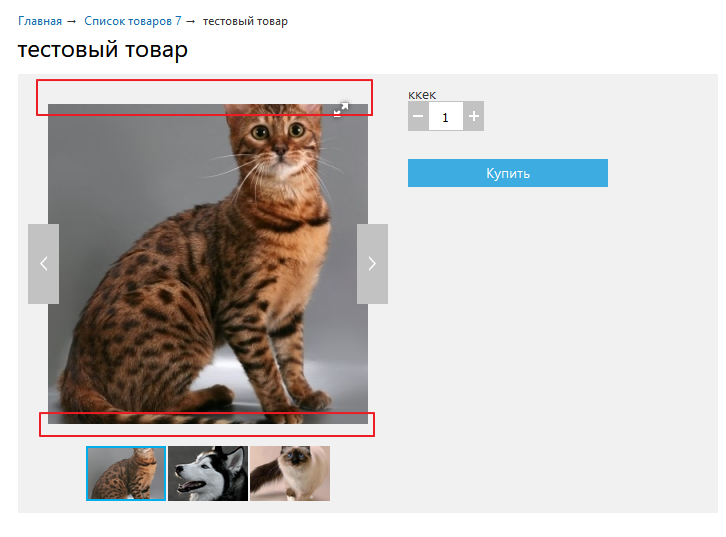Open fullscreen view of product image
726x537 pixels.
point(341,110)
